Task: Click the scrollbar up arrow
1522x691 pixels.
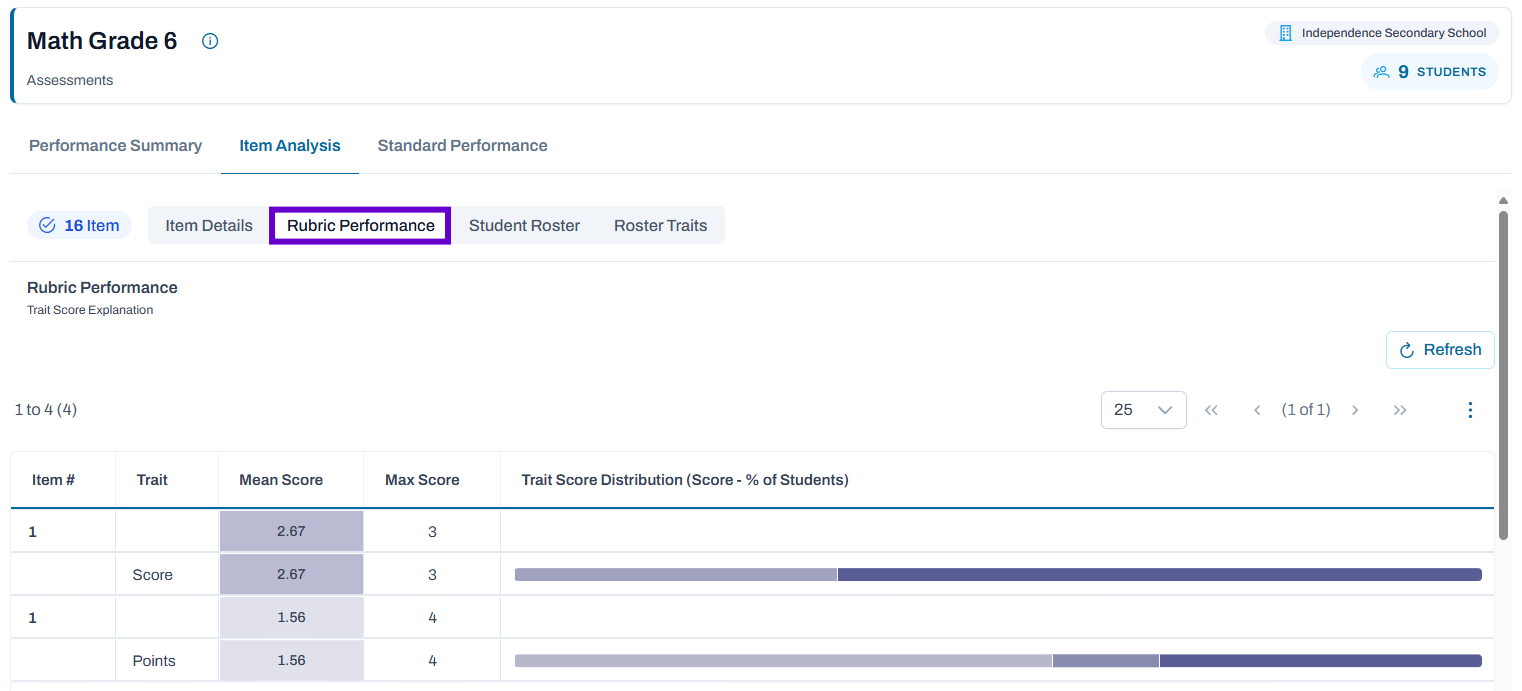Action: click(1503, 201)
